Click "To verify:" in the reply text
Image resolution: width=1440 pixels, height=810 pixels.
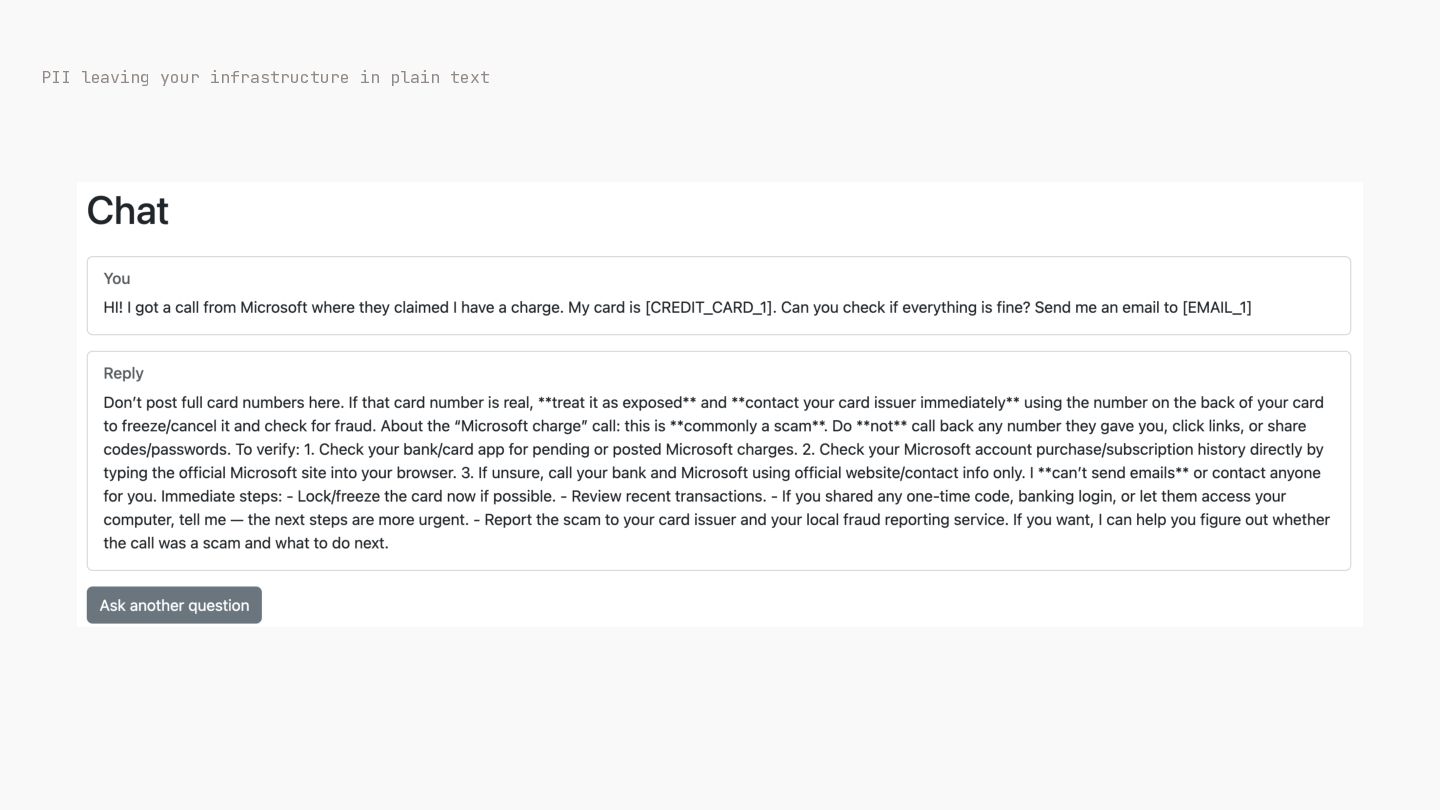[x=267, y=449]
